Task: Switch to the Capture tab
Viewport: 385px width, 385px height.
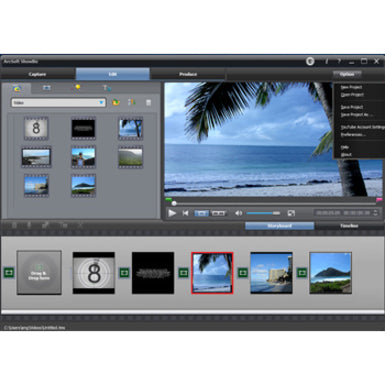Action: point(37,74)
